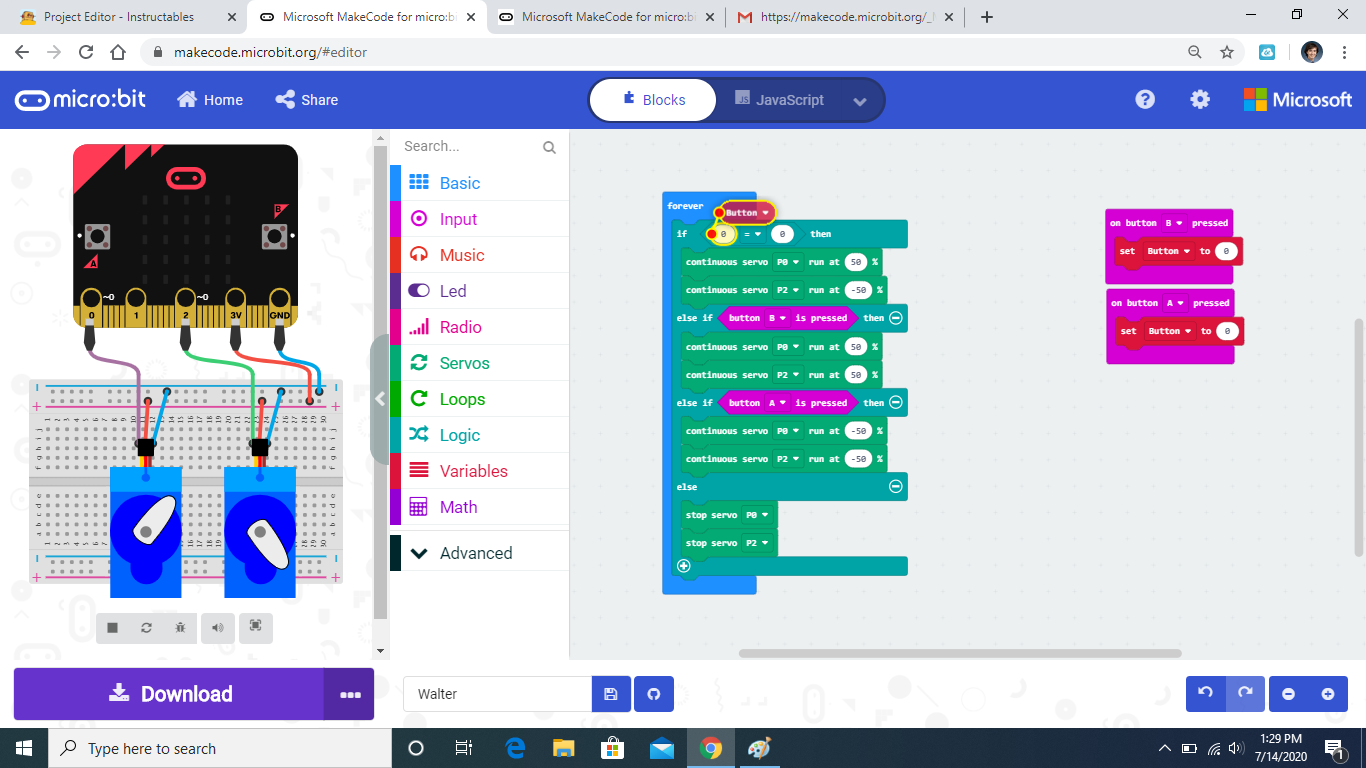Switch the editor to Blocks view

(654, 100)
